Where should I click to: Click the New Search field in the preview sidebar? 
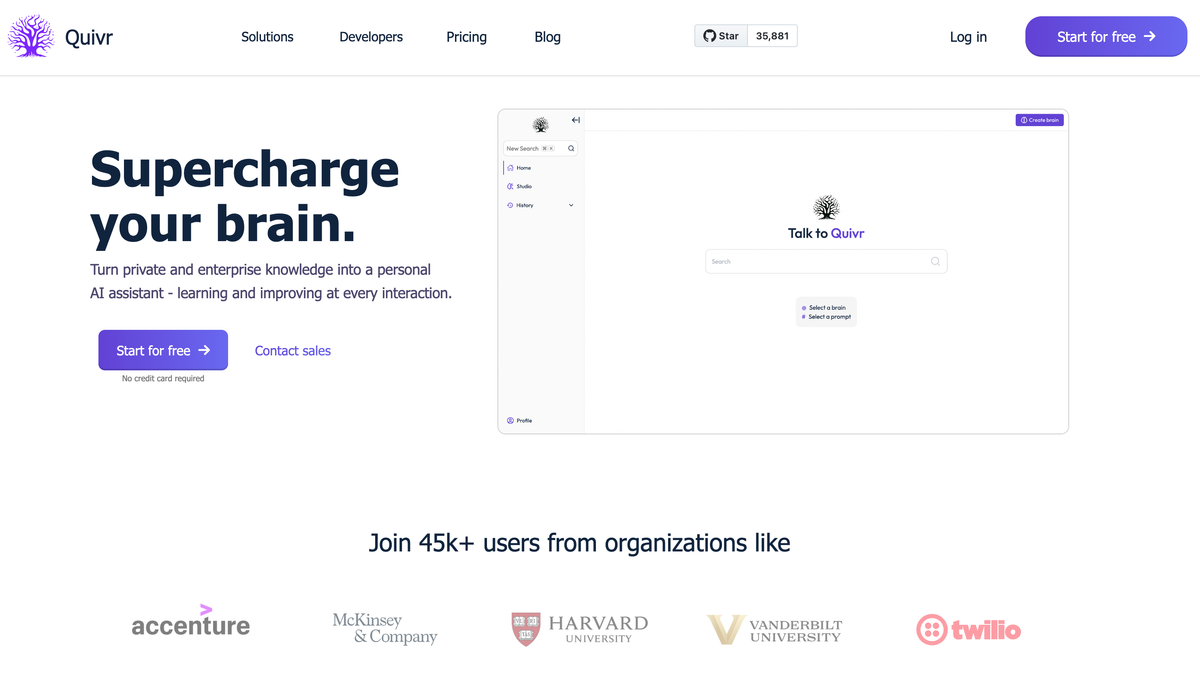point(541,148)
